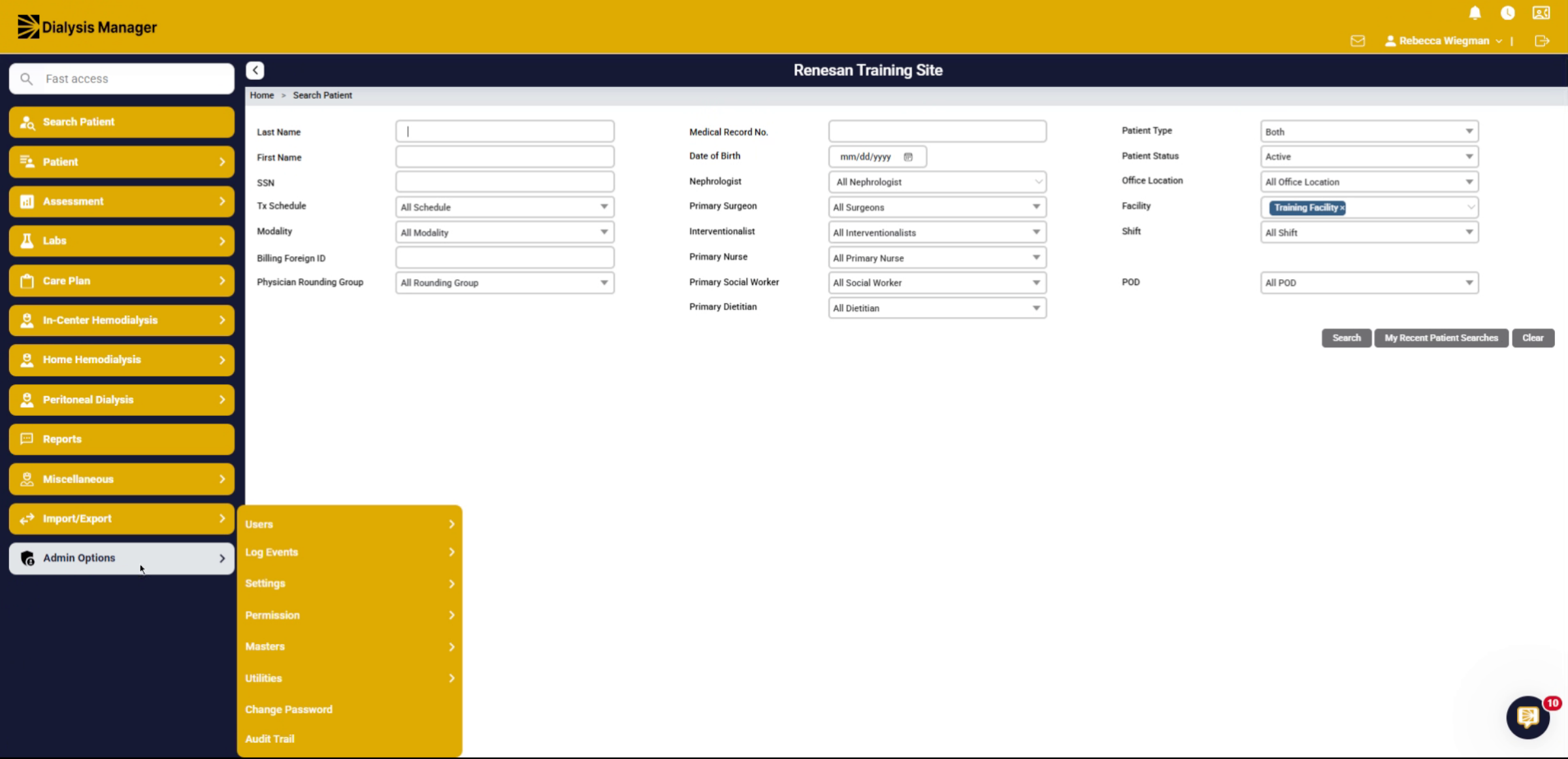
Task: Open the notifications bell icon
Action: point(1475,13)
